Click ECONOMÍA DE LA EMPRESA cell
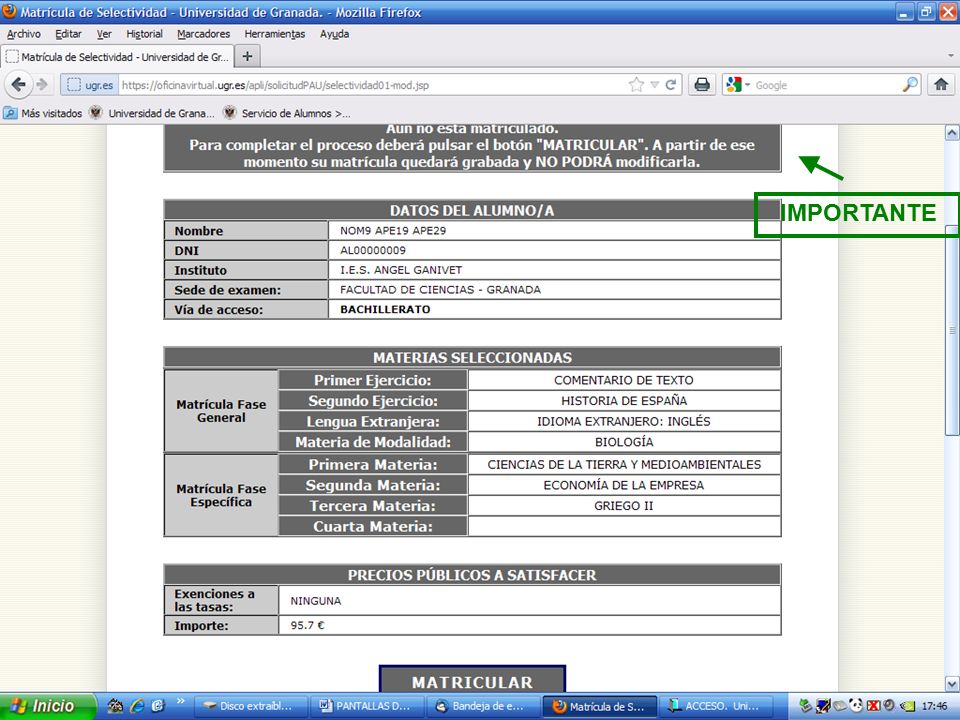Screen dimensions: 960x720 [x=624, y=486]
